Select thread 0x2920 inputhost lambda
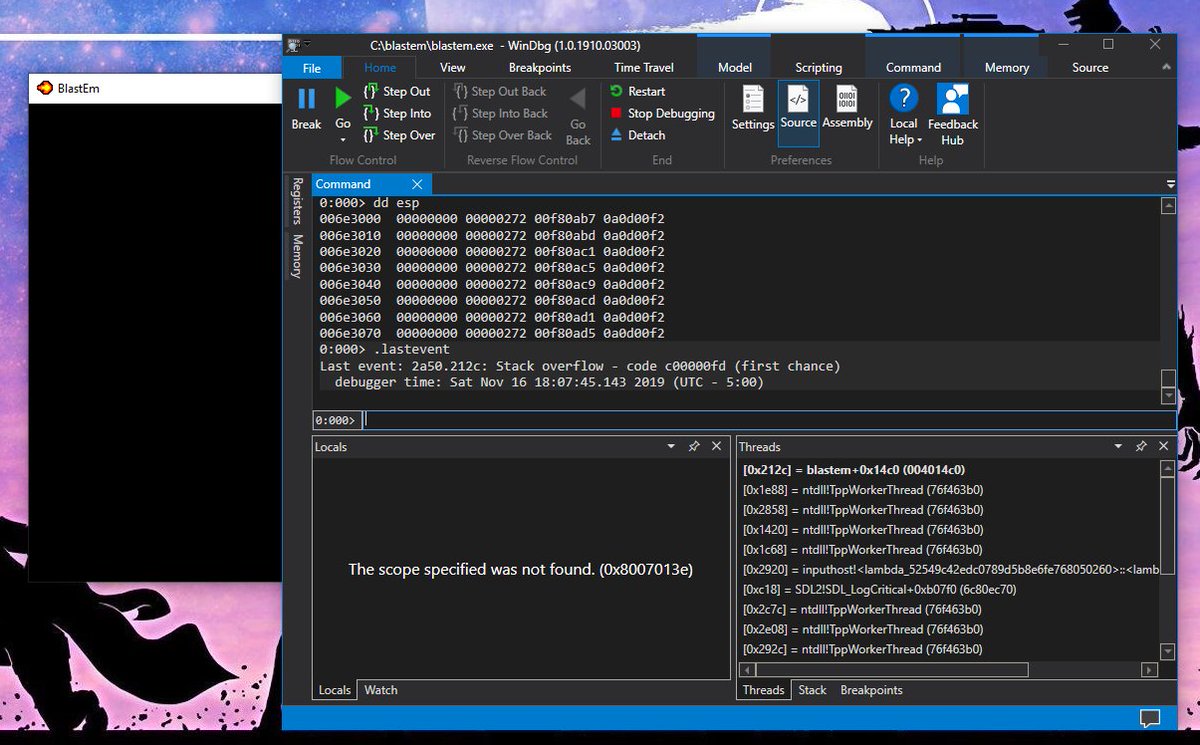 [951, 569]
